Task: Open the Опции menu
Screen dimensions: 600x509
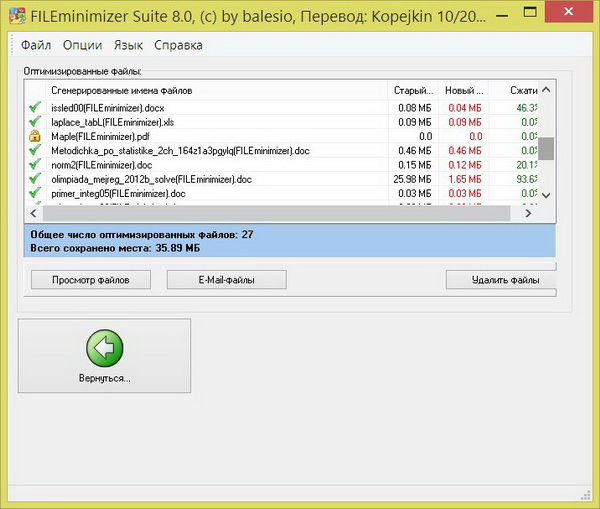Action: (x=82, y=45)
